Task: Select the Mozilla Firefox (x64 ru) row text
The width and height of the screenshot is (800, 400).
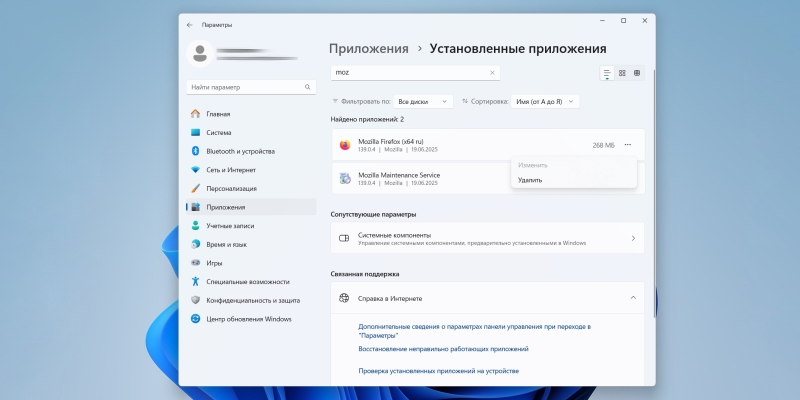Action: tap(391, 141)
